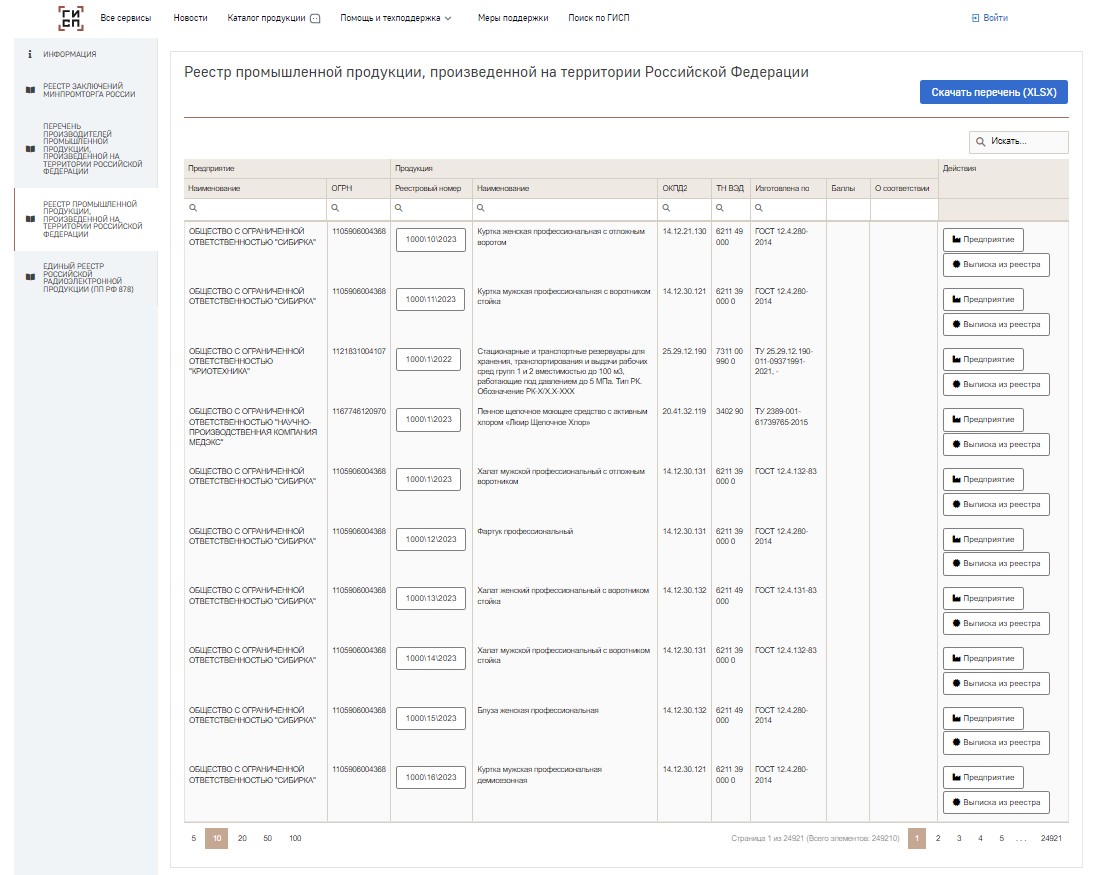Click filter search icon under ОКПД2 column
The height and width of the screenshot is (875, 1099).
click(666, 208)
